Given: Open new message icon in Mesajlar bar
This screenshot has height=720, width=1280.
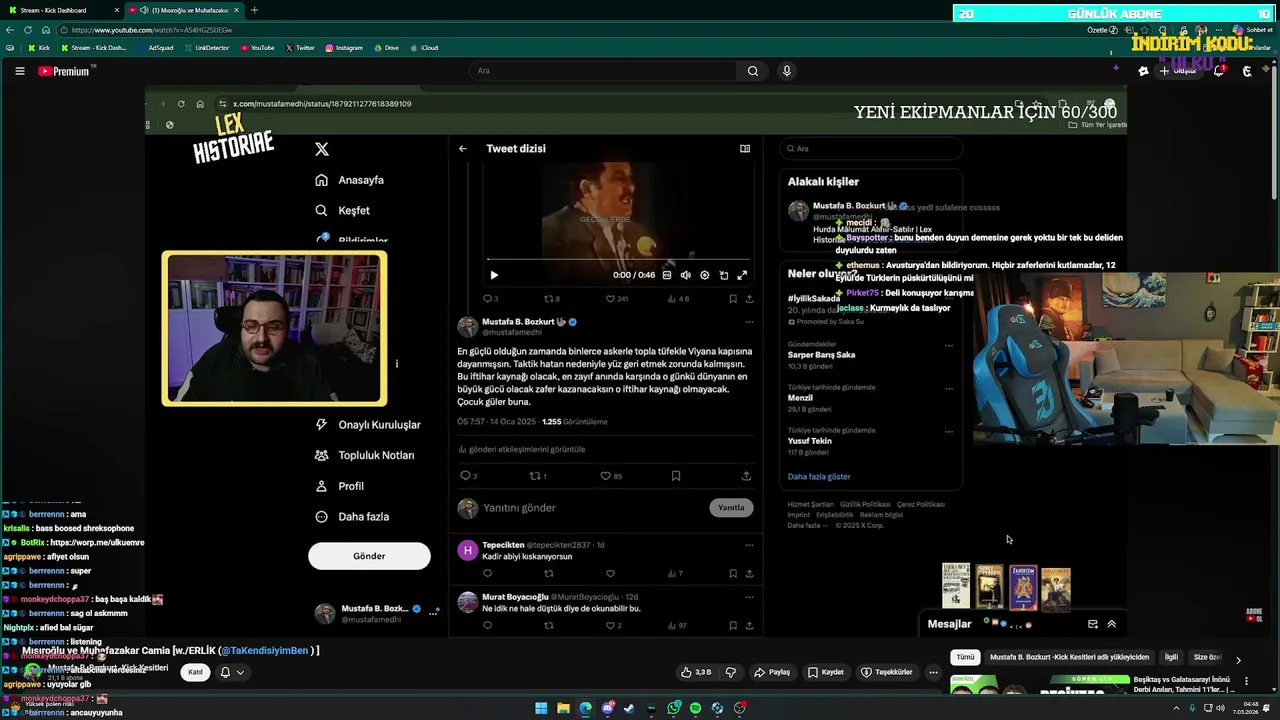Looking at the screenshot, I should tap(1093, 624).
